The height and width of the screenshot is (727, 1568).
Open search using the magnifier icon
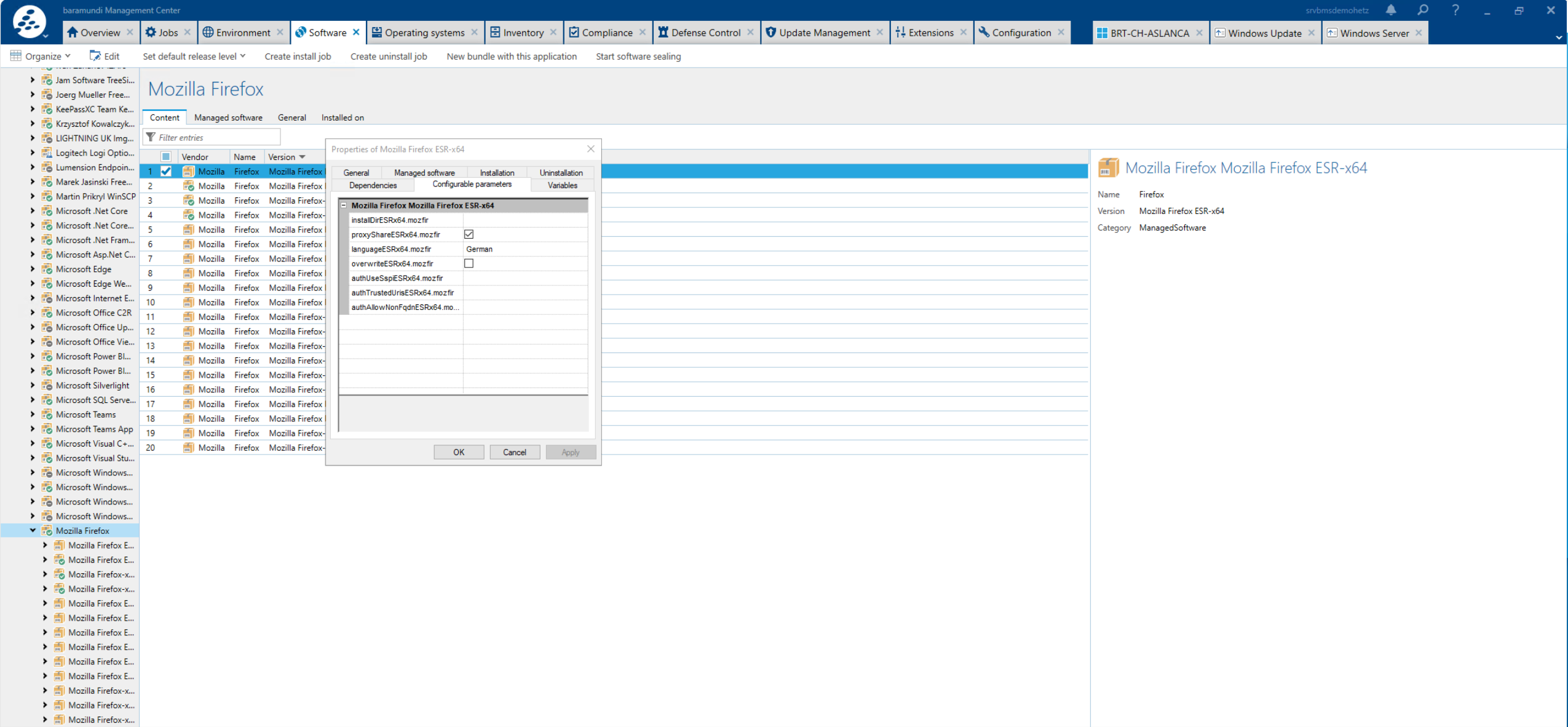[1422, 10]
